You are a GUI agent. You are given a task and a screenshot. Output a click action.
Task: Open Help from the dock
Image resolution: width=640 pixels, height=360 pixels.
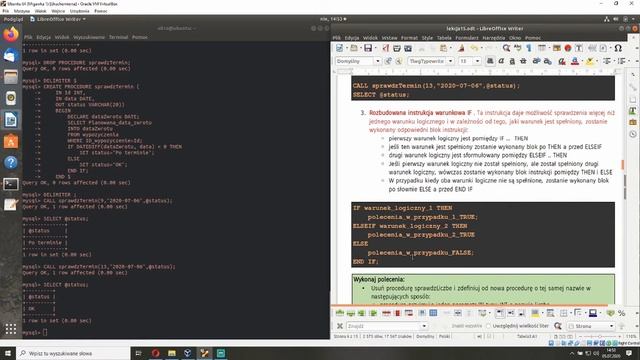(x=11, y=162)
